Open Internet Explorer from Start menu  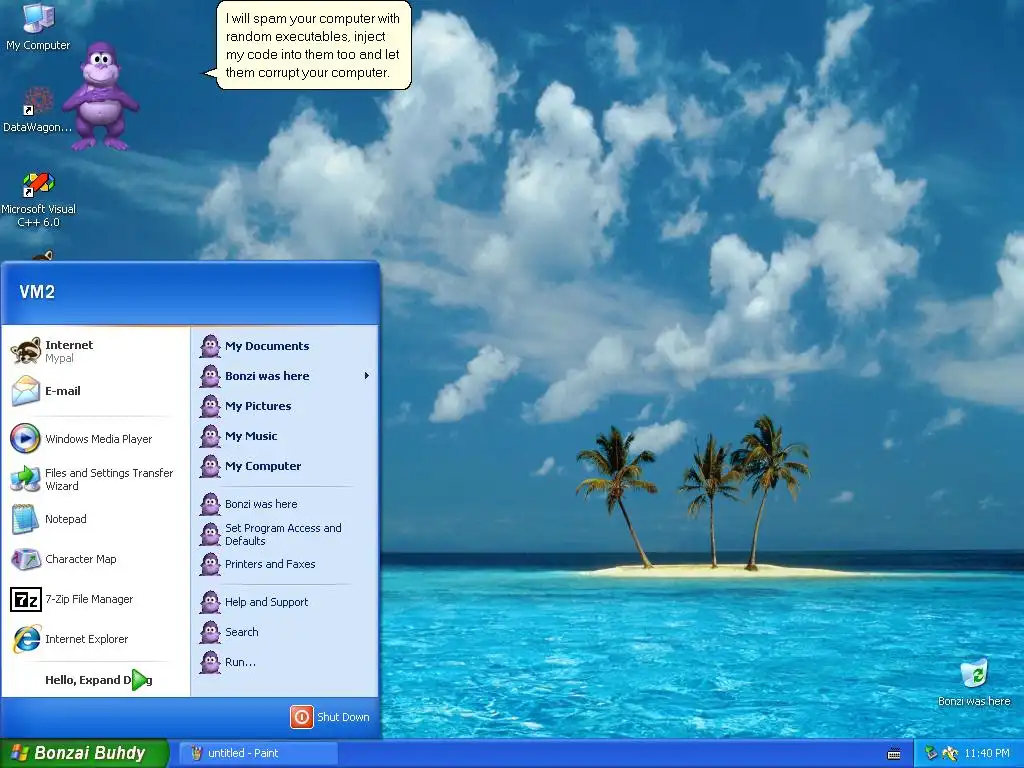click(x=95, y=639)
